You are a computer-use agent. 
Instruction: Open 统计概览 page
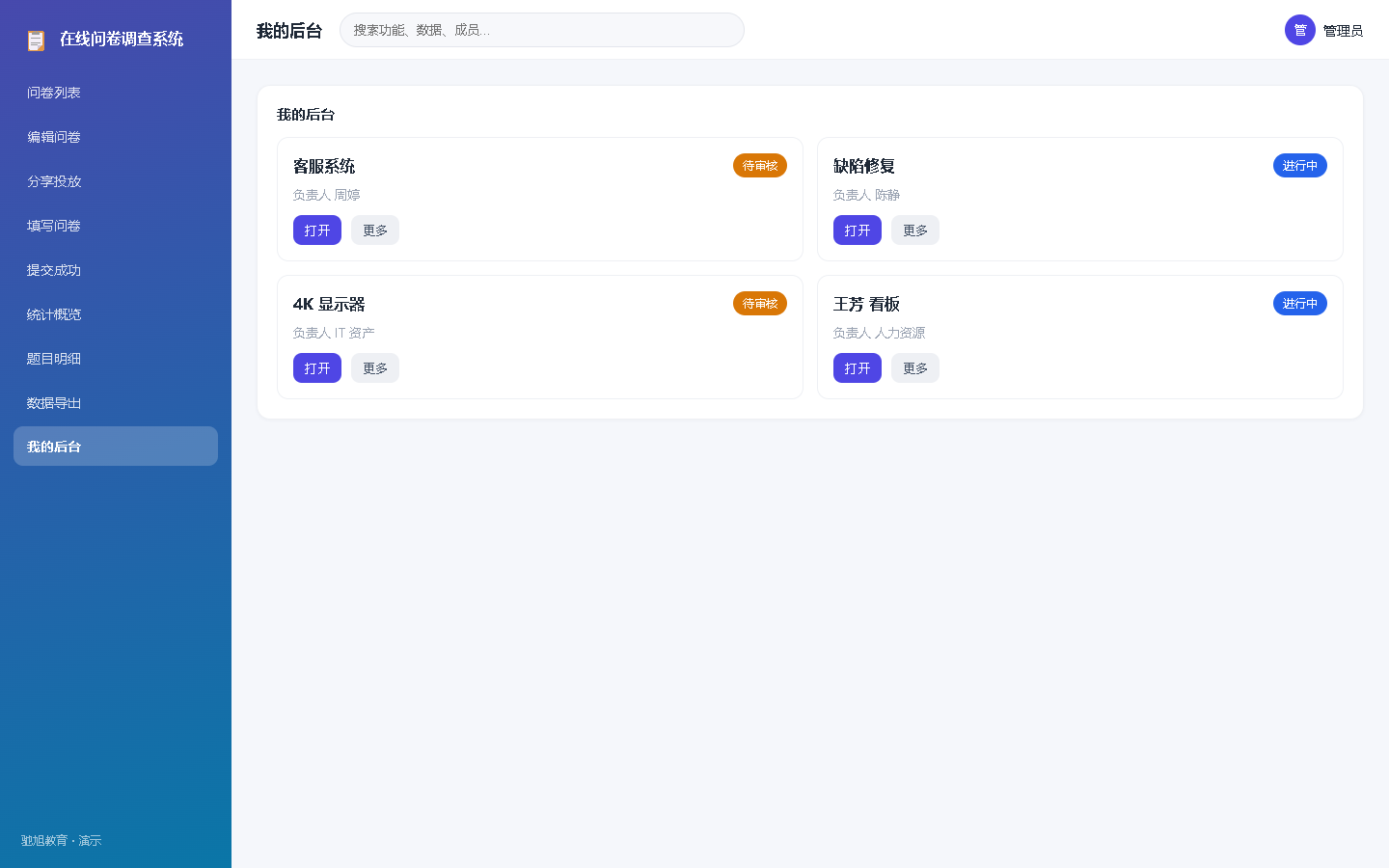116,314
